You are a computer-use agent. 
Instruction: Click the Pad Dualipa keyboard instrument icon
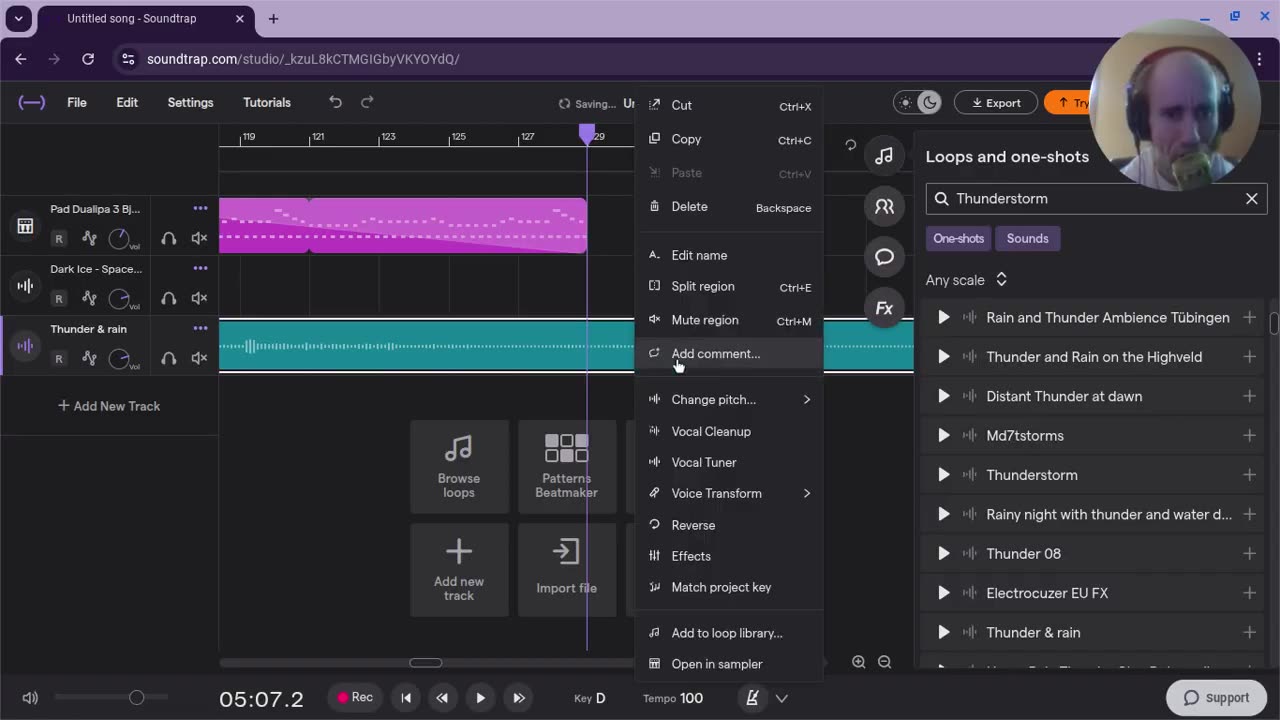point(25,226)
